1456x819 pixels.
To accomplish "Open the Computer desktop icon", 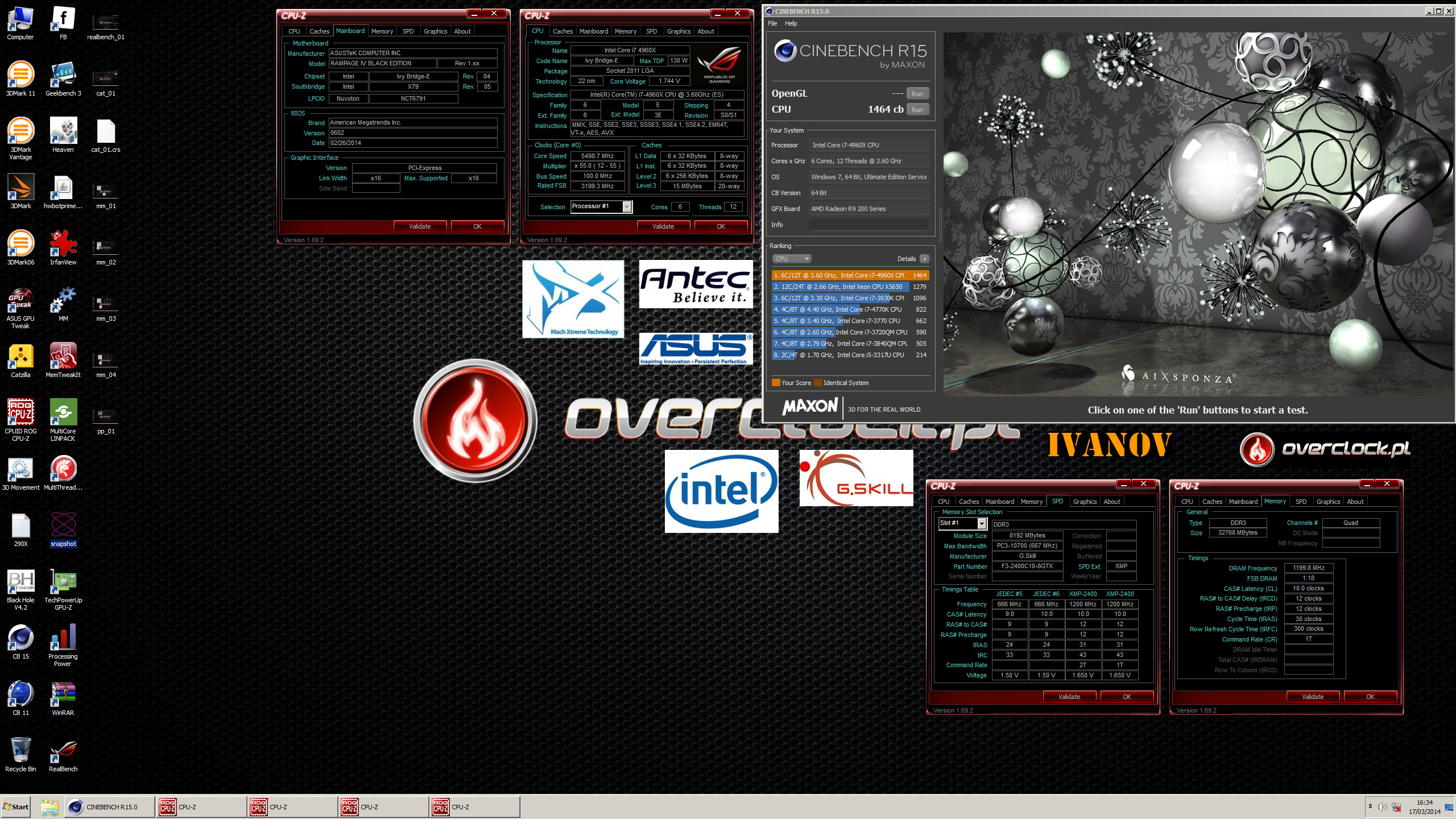I will click(x=20, y=23).
